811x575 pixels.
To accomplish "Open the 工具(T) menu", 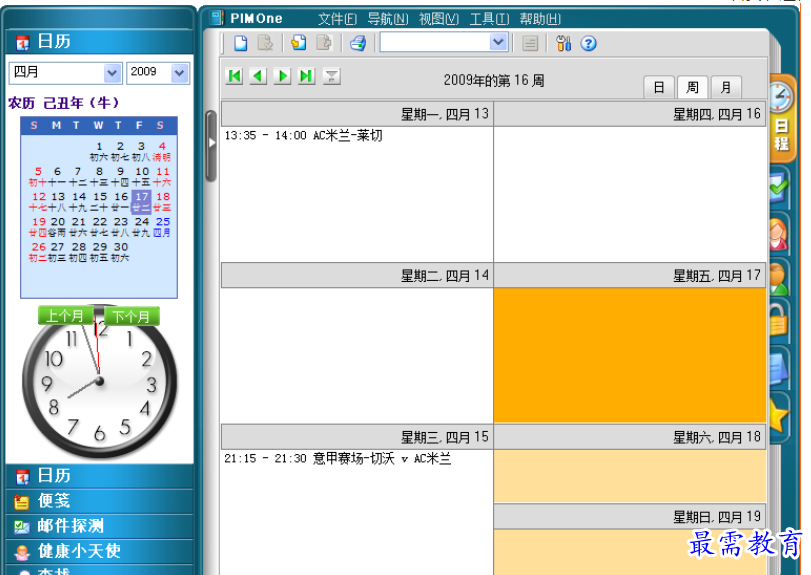I will tap(489, 19).
